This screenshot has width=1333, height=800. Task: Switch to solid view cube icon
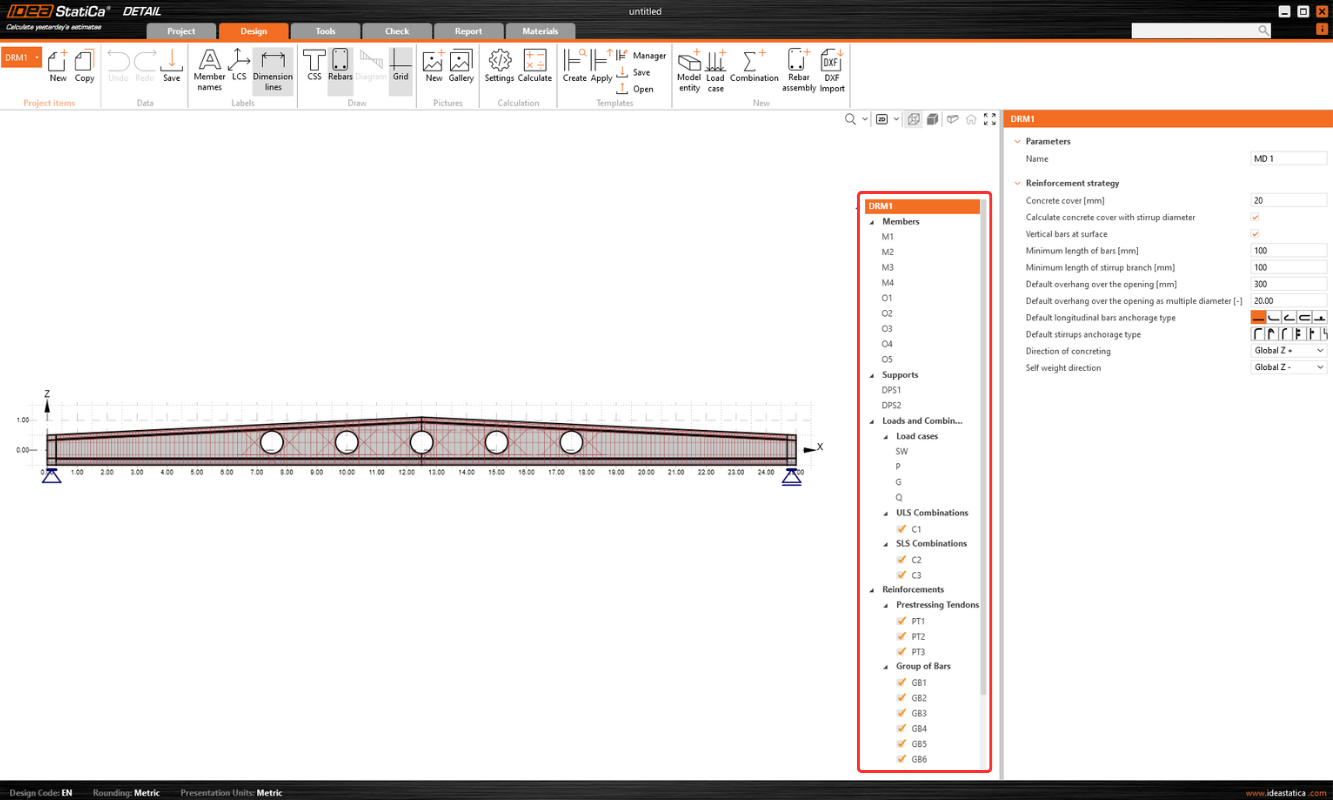(x=932, y=119)
